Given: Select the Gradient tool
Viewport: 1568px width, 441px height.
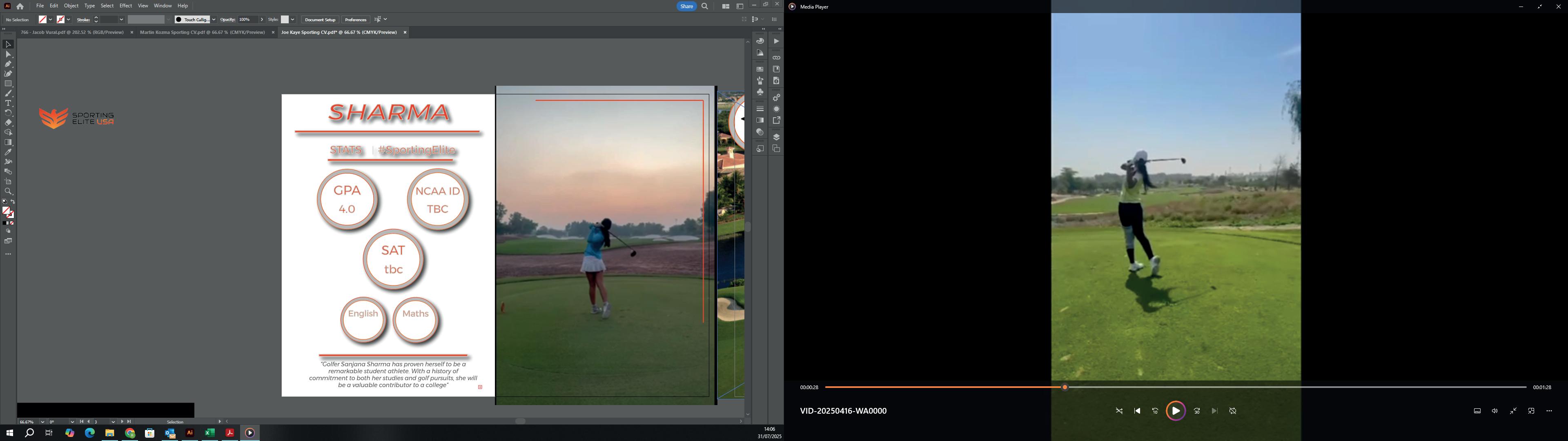Looking at the screenshot, I should point(9,143).
